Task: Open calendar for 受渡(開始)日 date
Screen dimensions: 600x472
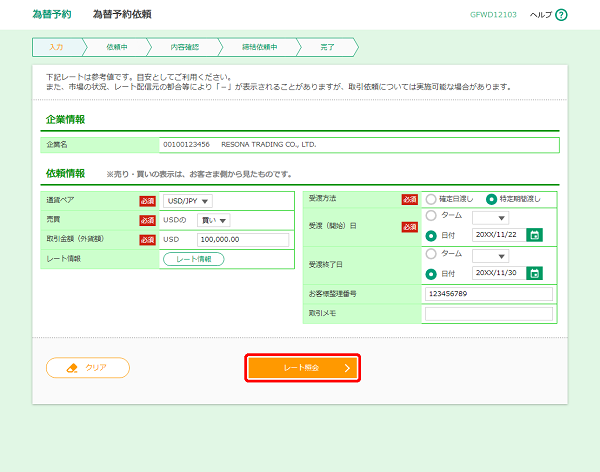Action: (x=535, y=235)
